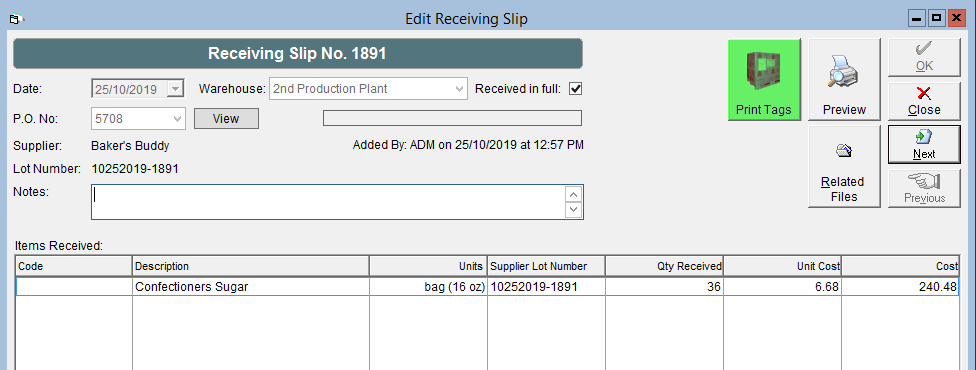Screen dimensions: 976x370
Task: Click the Related Files folder icon
Action: click(x=844, y=150)
